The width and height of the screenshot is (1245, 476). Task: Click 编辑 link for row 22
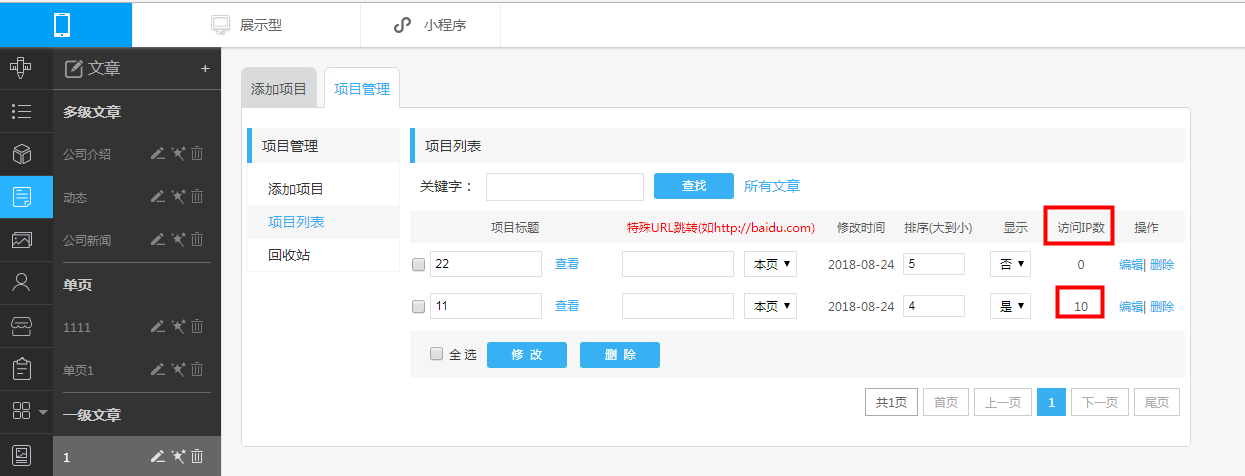click(x=1130, y=265)
